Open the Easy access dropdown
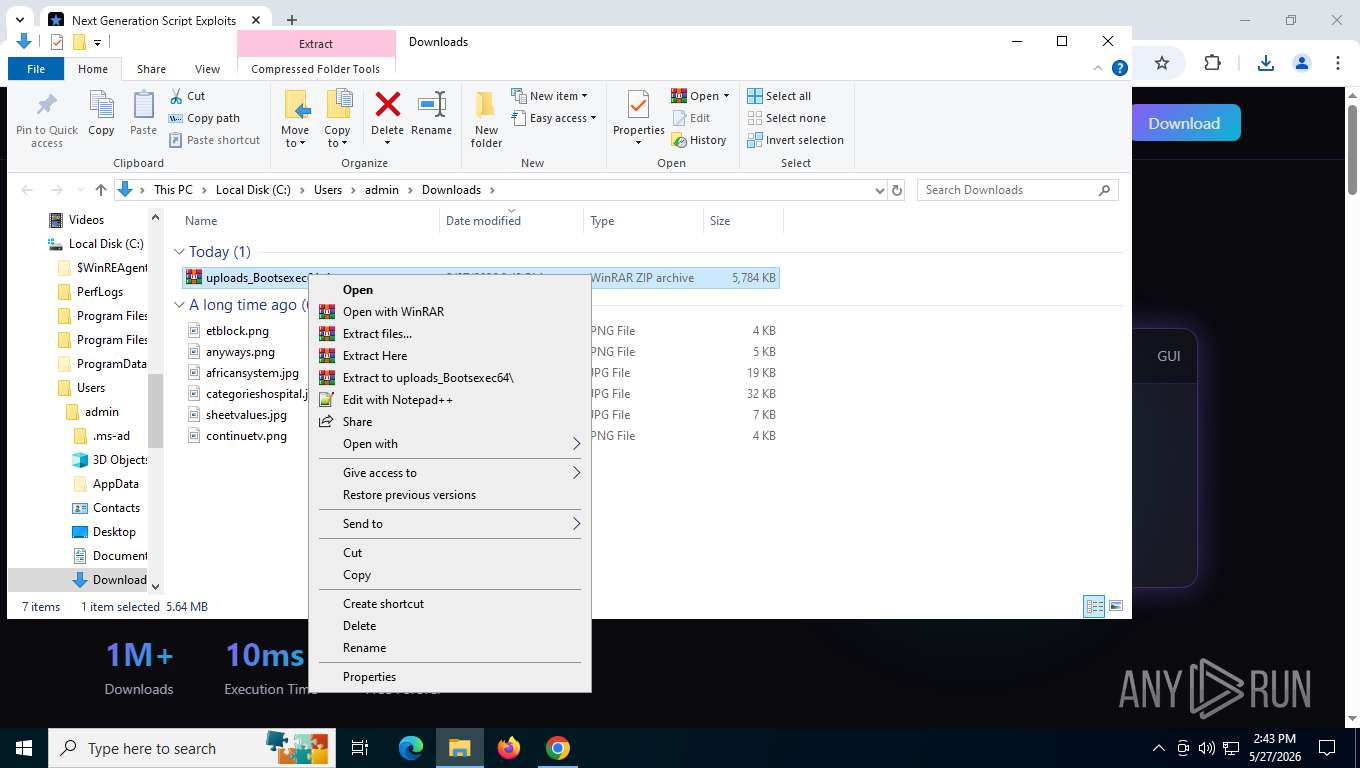Viewport: 1360px width, 768px height. coord(553,118)
